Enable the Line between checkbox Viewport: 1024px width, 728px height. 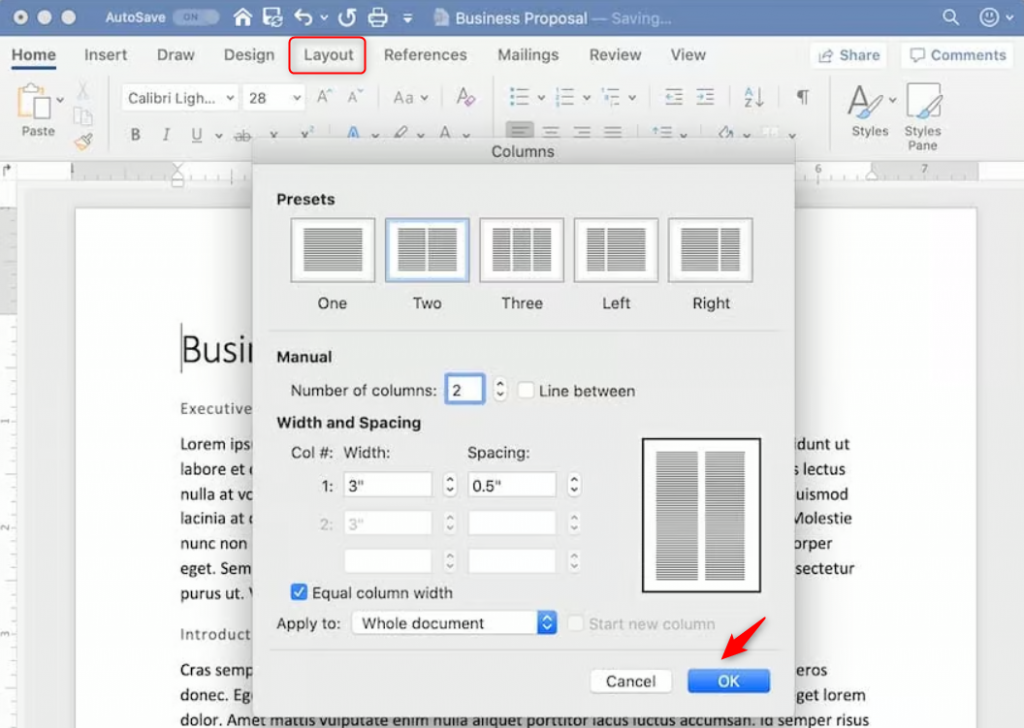[526, 391]
